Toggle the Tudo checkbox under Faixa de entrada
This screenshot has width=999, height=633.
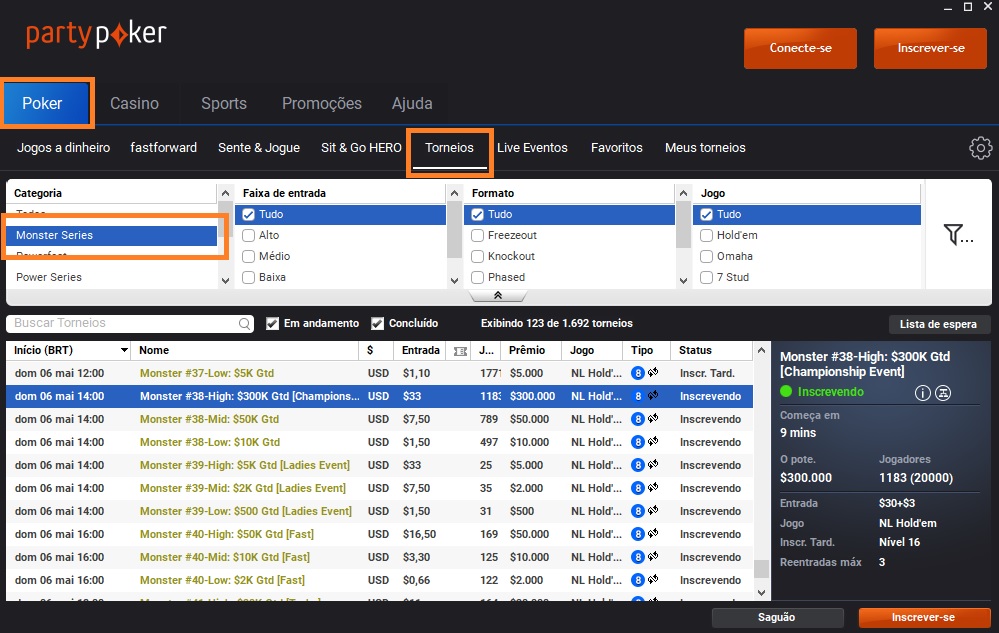(x=248, y=215)
